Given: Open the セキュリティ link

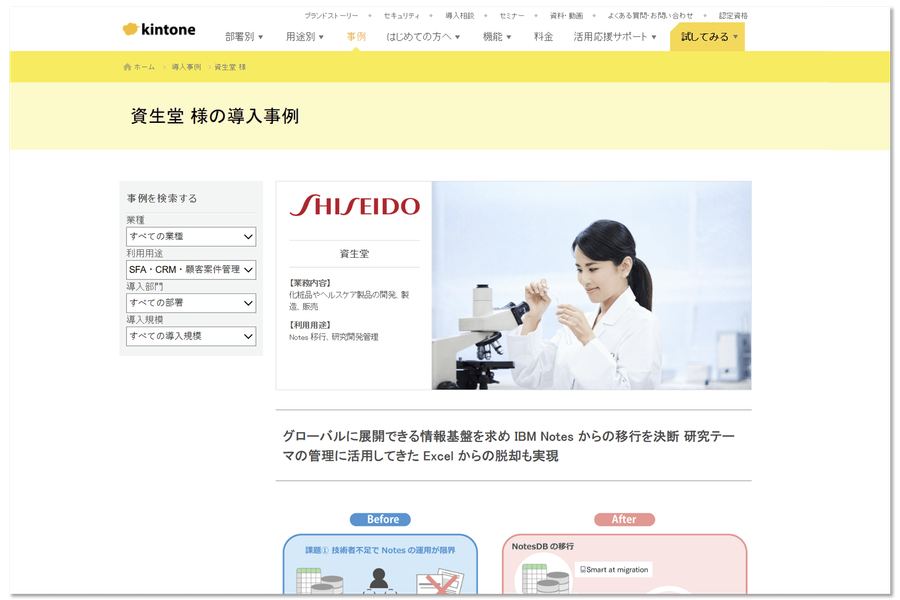Looking at the screenshot, I should point(401,16).
